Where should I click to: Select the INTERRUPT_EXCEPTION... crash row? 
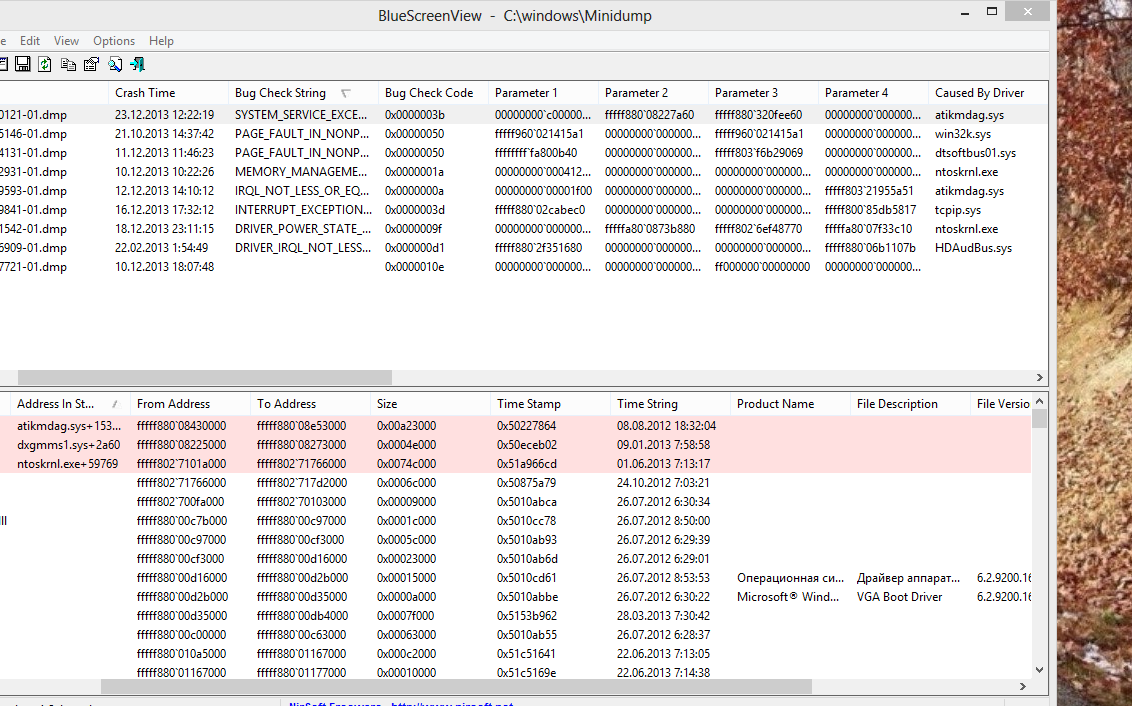click(x=523, y=209)
